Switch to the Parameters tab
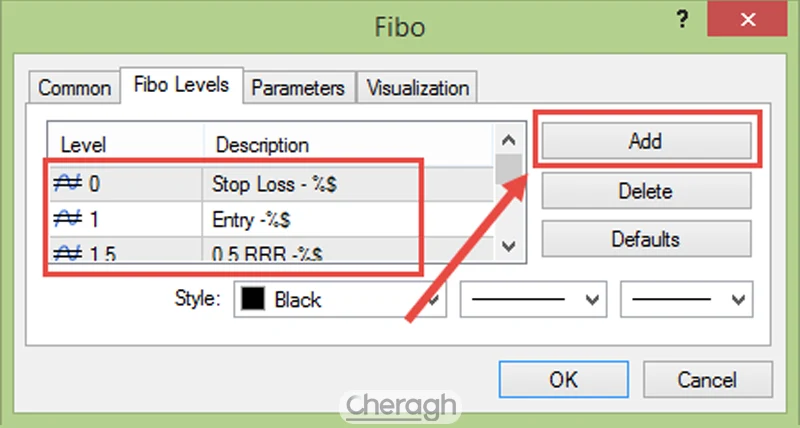 298,88
